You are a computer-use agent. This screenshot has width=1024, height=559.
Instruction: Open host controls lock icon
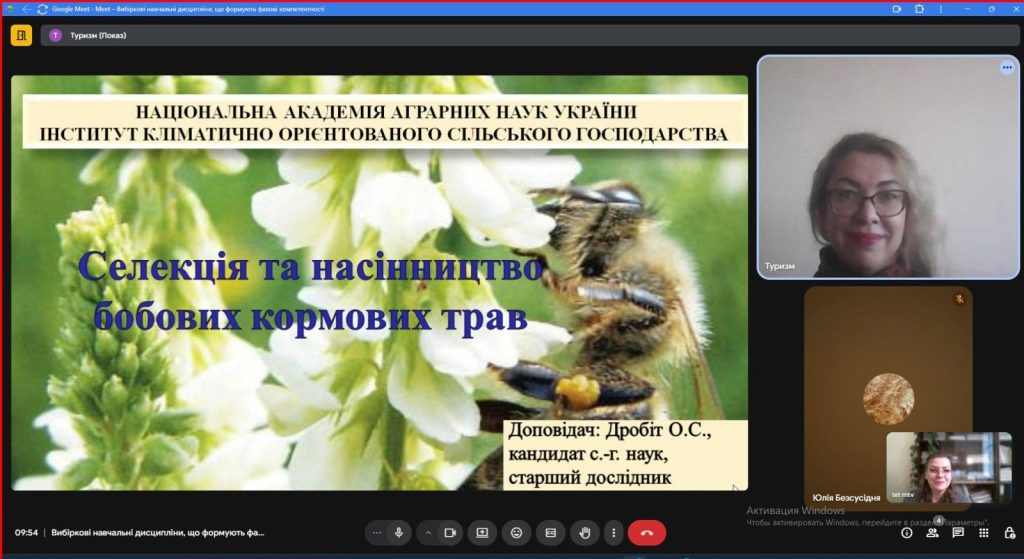click(x=1010, y=533)
